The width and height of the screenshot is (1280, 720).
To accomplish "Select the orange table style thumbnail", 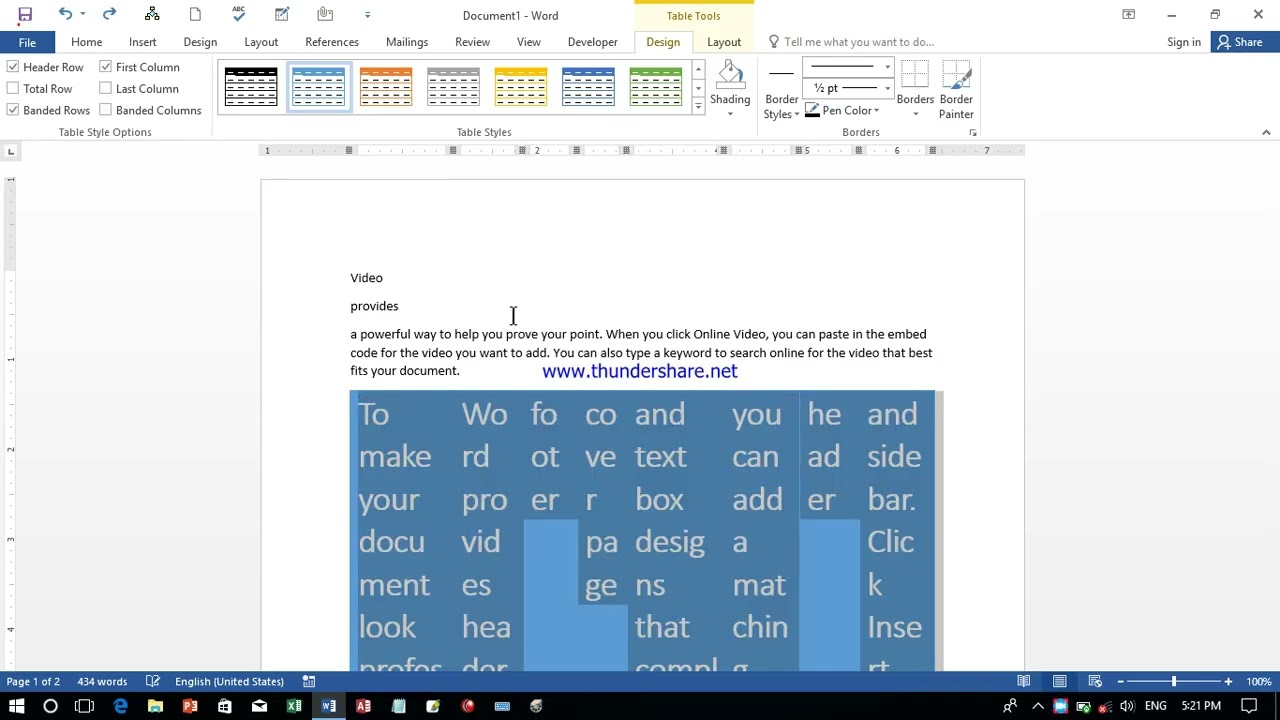I will click(386, 87).
